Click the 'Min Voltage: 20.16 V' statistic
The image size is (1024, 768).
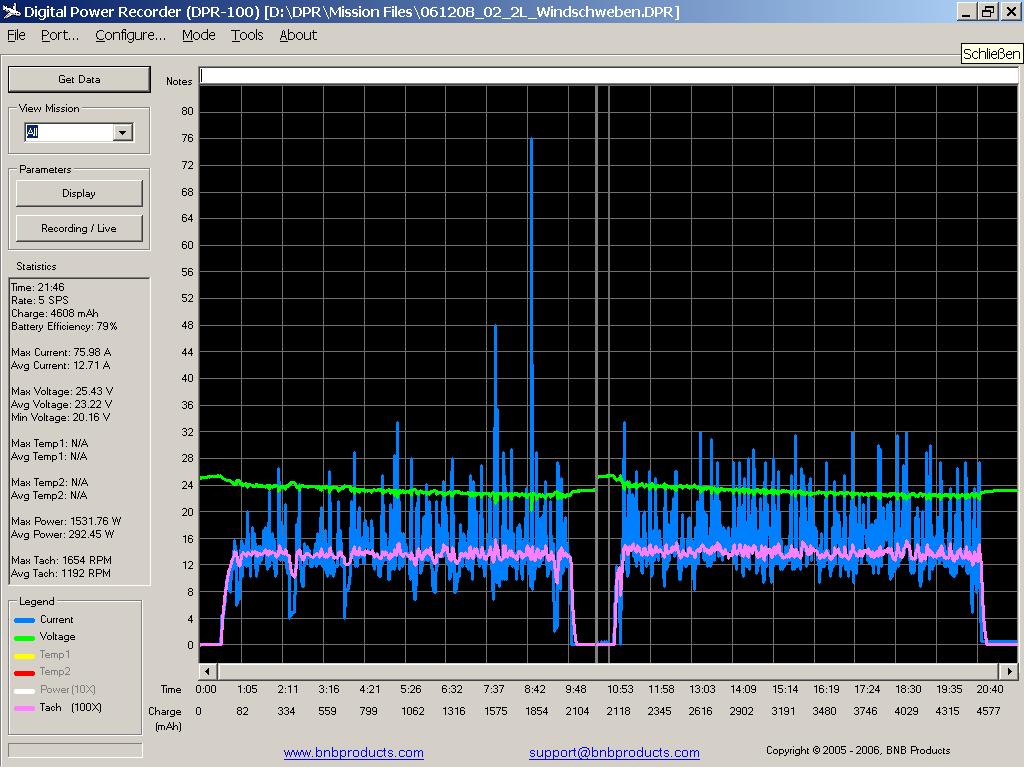click(x=60, y=417)
